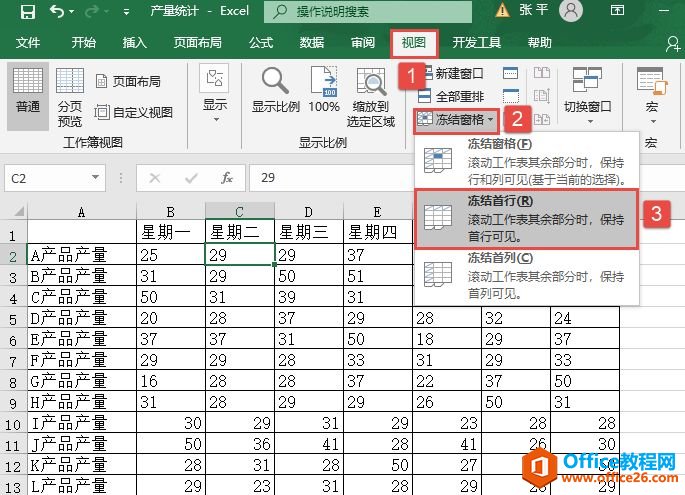This screenshot has height=495, width=685.
Task: Click the cancel X formula bar icon
Action: coord(155,178)
